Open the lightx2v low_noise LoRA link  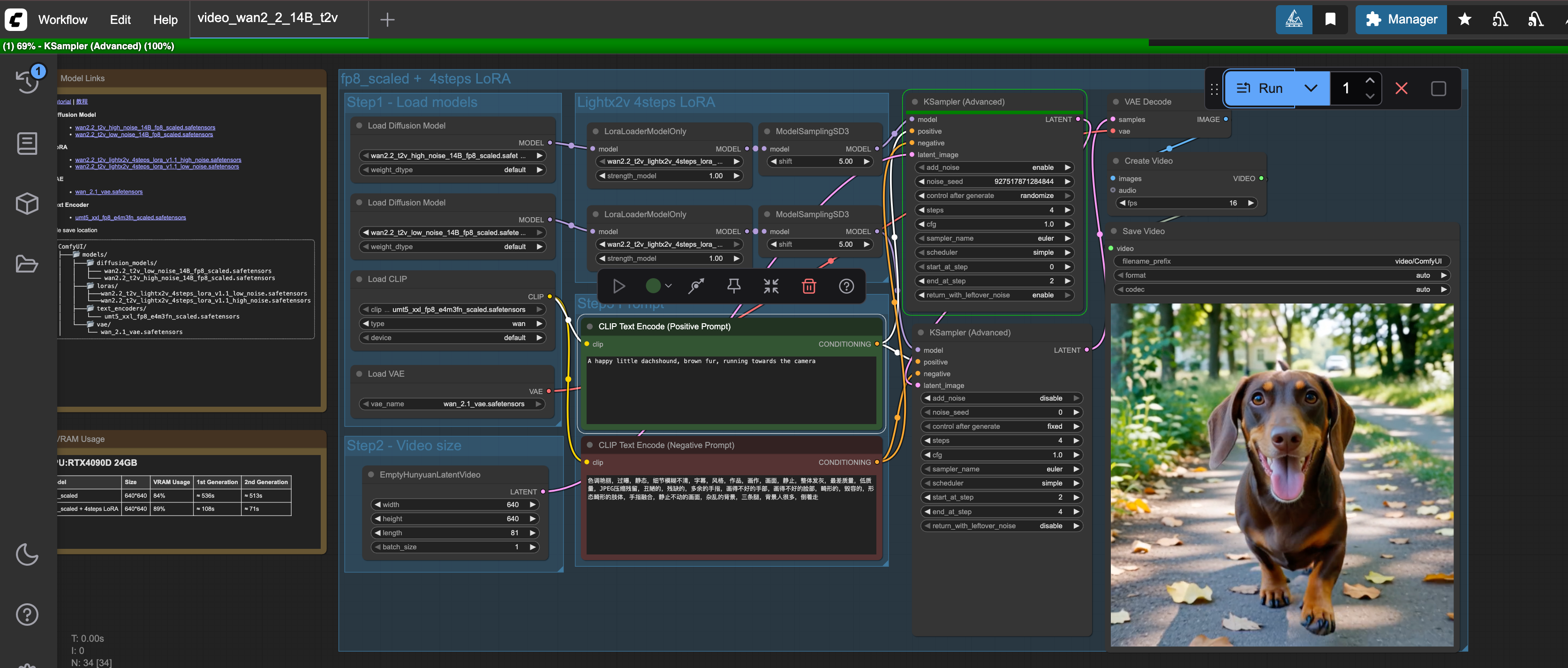157,167
